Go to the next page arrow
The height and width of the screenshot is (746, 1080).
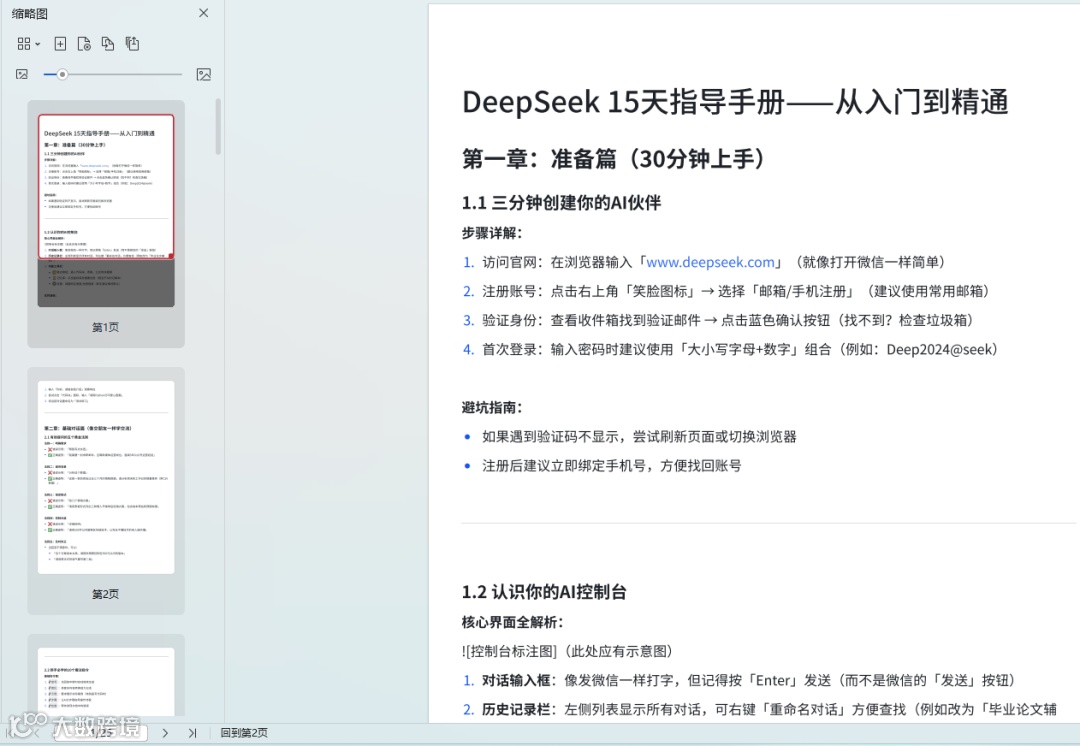(165, 734)
